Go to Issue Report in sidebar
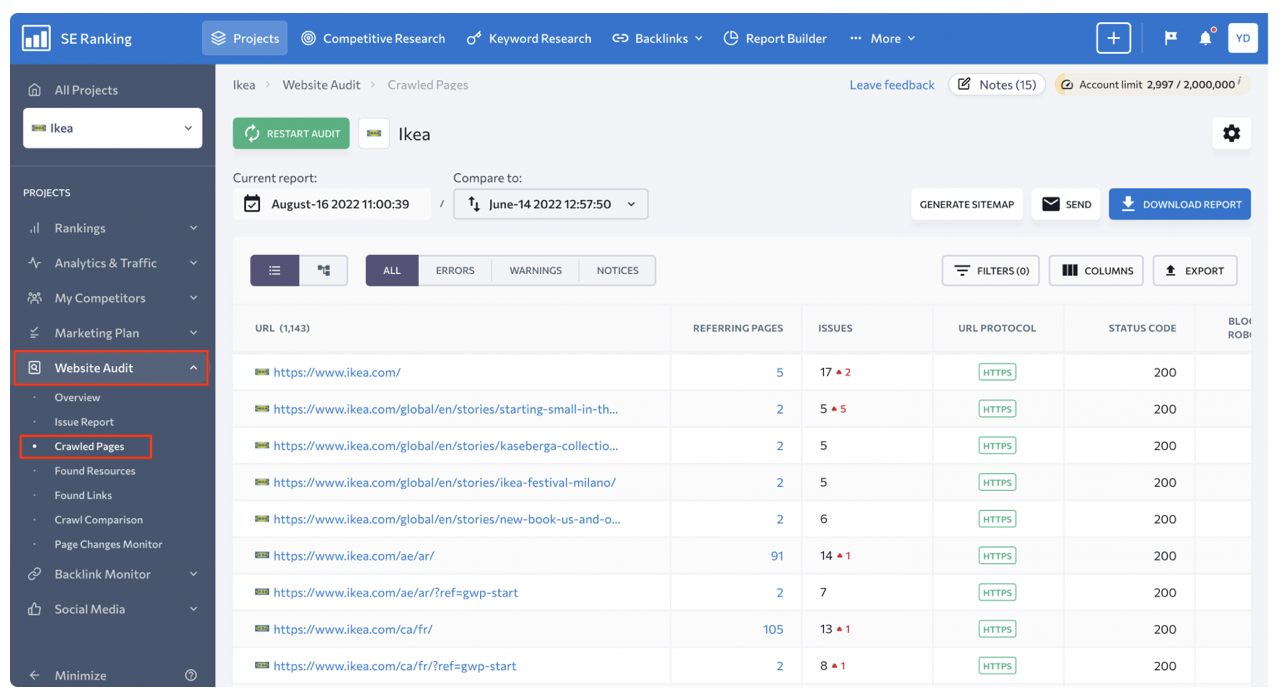The height and width of the screenshot is (698, 1280). [84, 422]
